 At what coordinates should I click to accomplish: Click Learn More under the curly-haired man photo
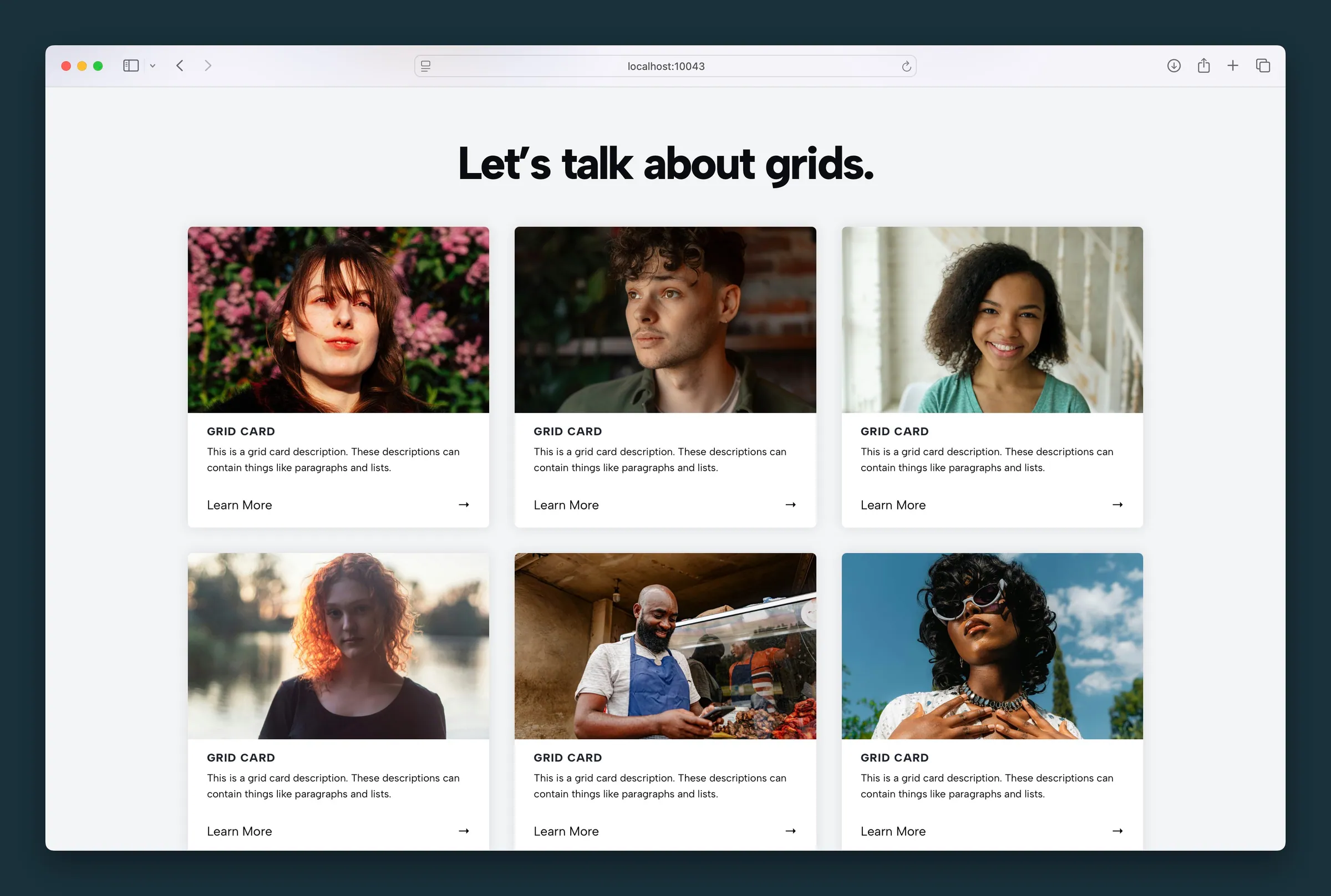point(566,505)
